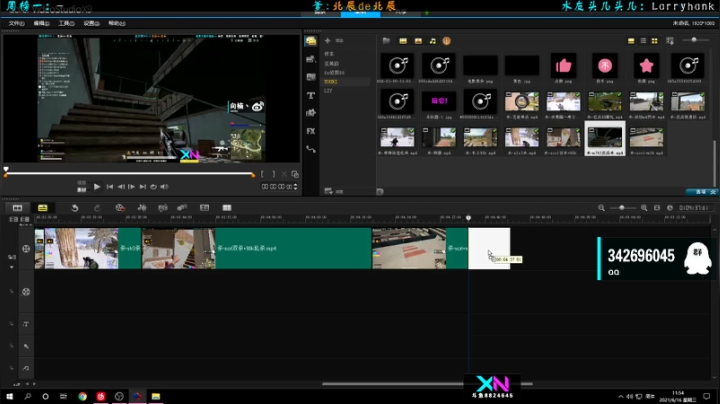Adjust the library thumbnail size slider

point(696,40)
